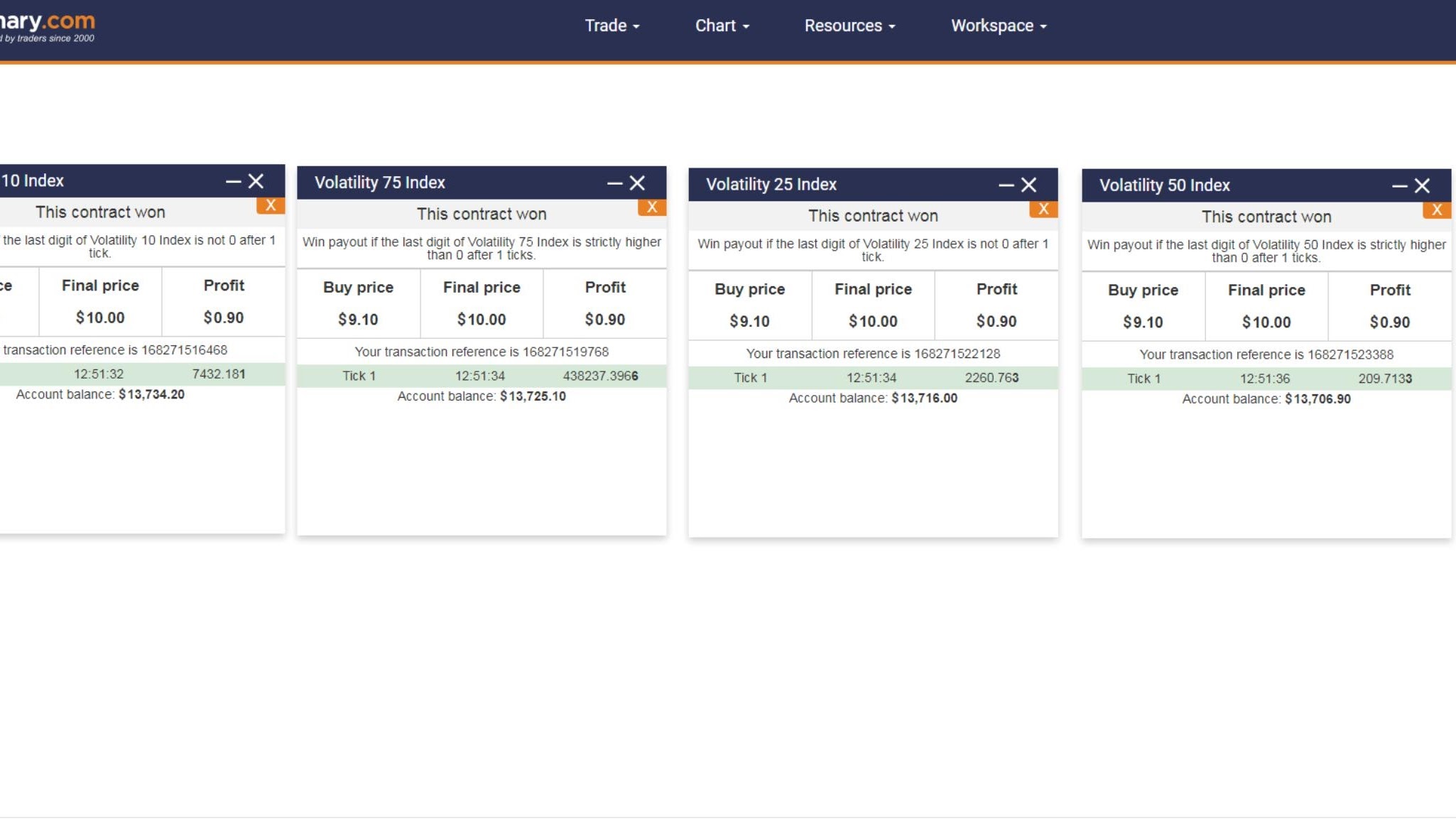Select Tick 1 row in Volatility 50

(x=1266, y=379)
